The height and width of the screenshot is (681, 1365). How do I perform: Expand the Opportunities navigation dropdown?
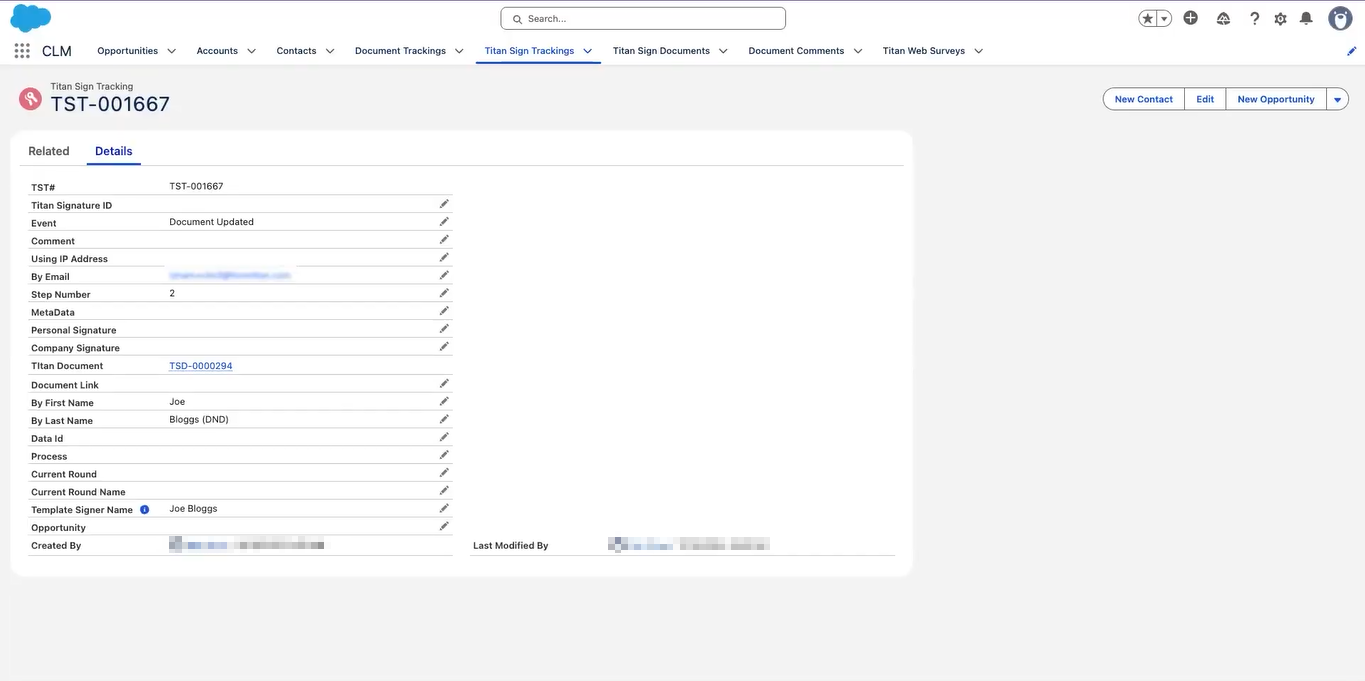[x=170, y=50]
